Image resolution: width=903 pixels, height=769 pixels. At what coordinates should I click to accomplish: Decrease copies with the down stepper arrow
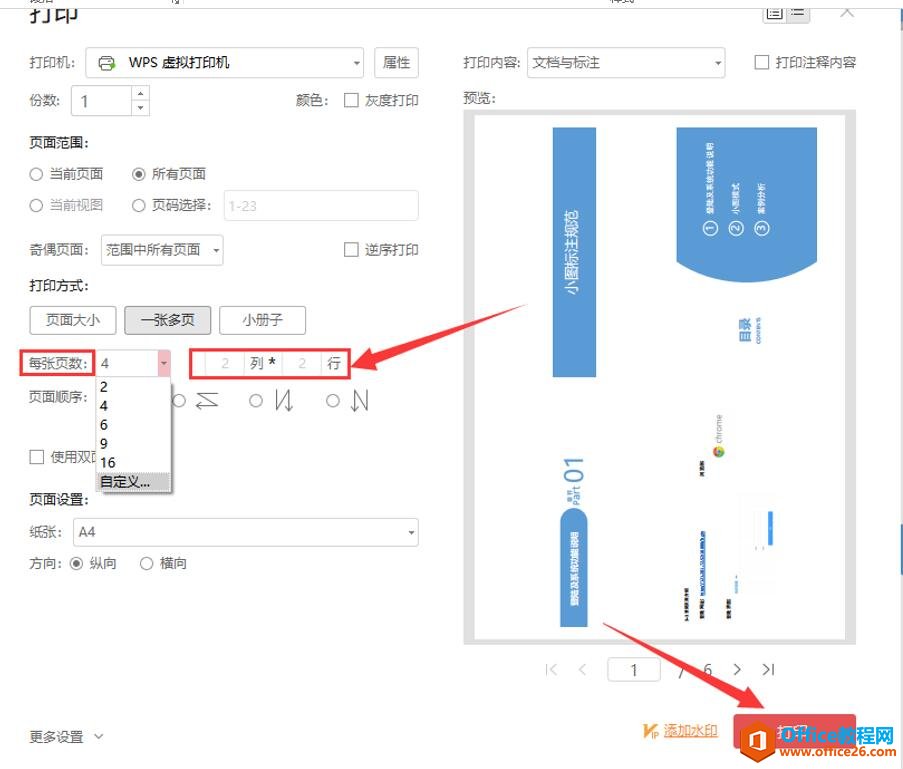pyautogui.click(x=141, y=108)
